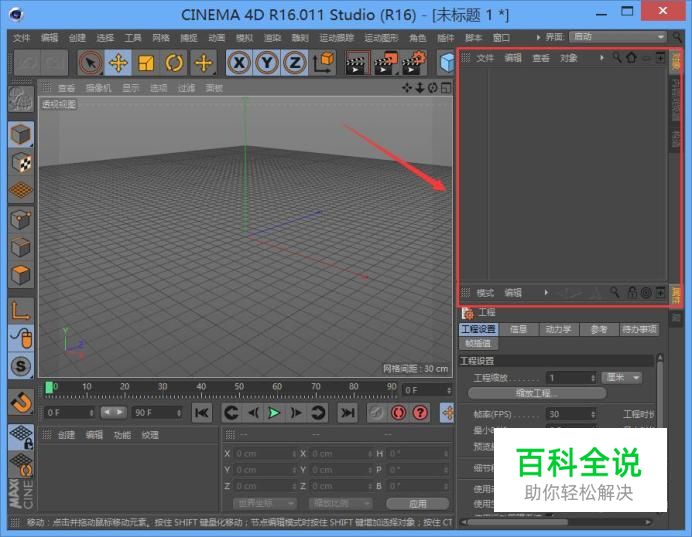Click the current frame 0 F field

pyautogui.click(x=69, y=413)
